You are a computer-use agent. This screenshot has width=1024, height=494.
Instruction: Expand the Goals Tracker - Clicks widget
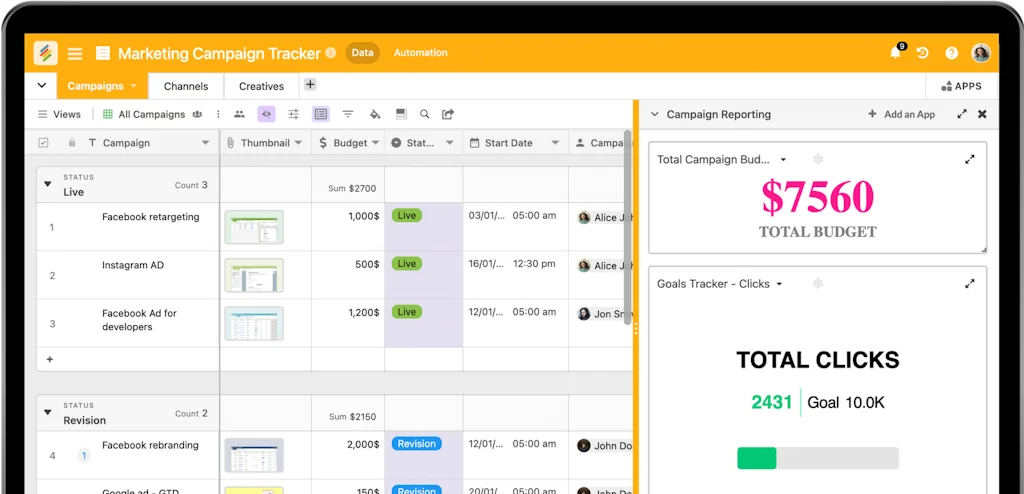tap(970, 284)
